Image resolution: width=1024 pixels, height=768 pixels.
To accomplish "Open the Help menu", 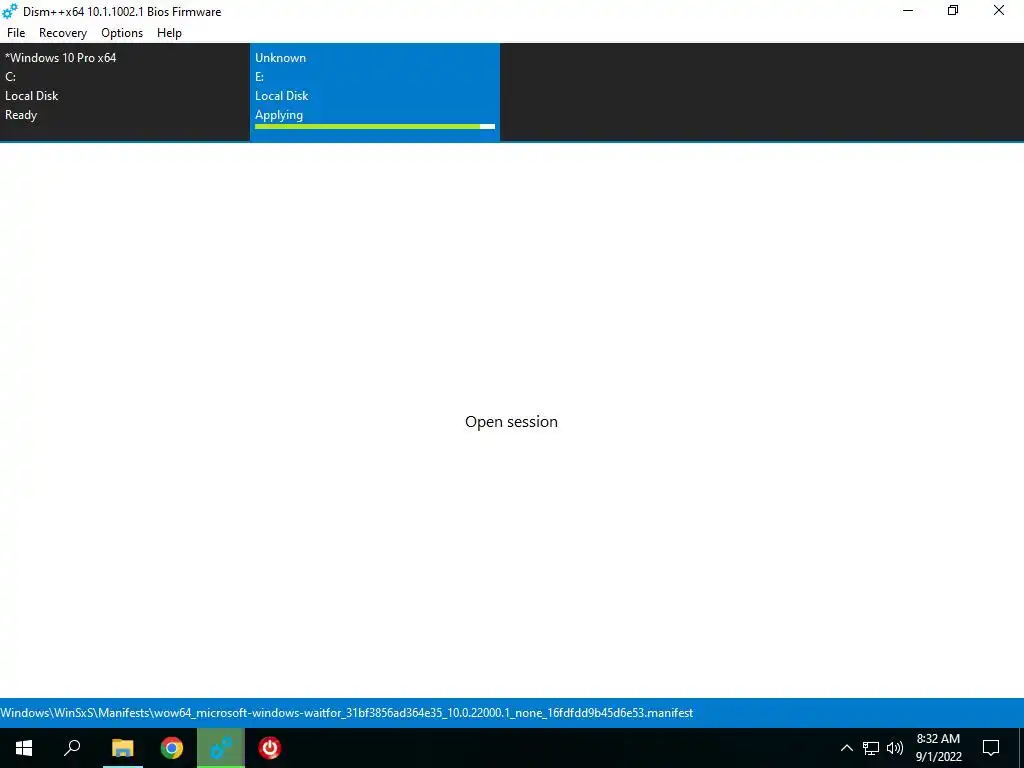I will coord(169,33).
